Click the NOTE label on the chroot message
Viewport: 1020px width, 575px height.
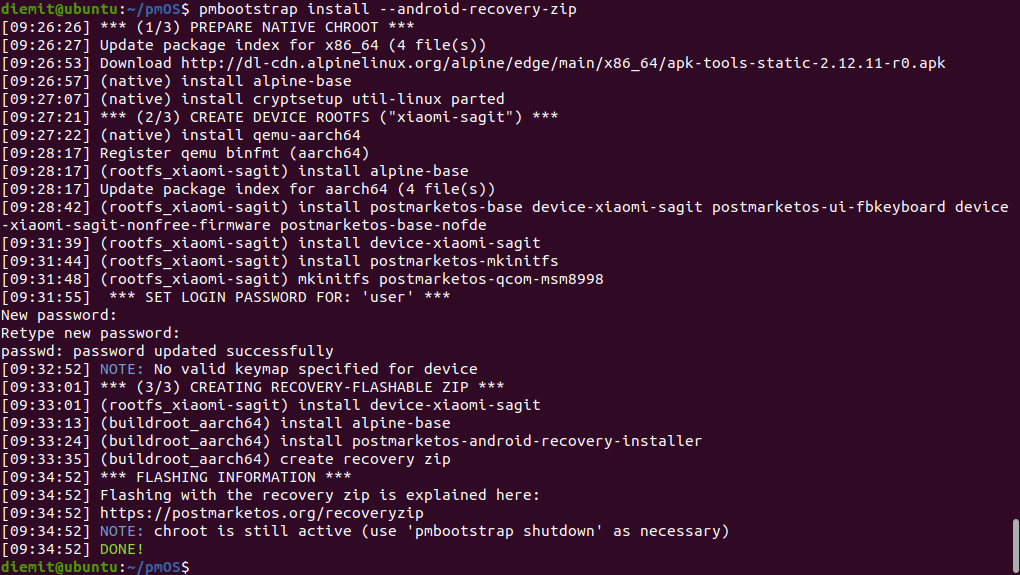coord(122,531)
